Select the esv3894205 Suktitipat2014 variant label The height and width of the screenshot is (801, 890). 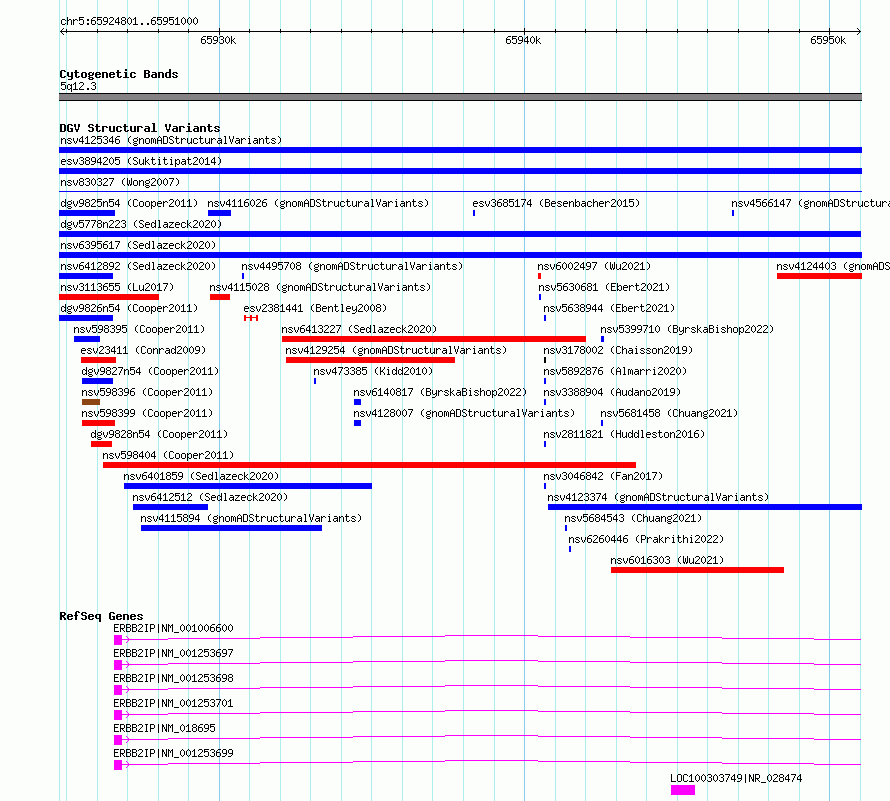[x=141, y=161]
